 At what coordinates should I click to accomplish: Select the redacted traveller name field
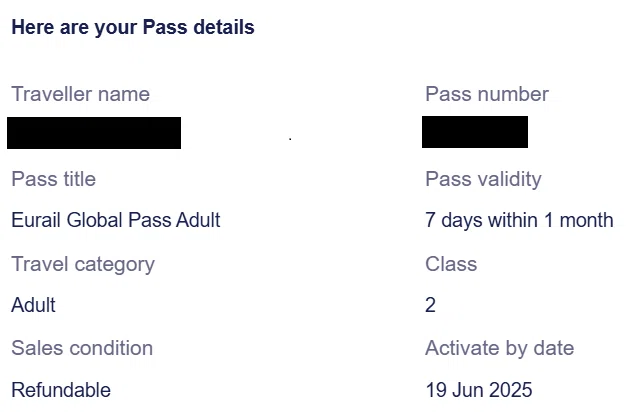[x=94, y=133]
